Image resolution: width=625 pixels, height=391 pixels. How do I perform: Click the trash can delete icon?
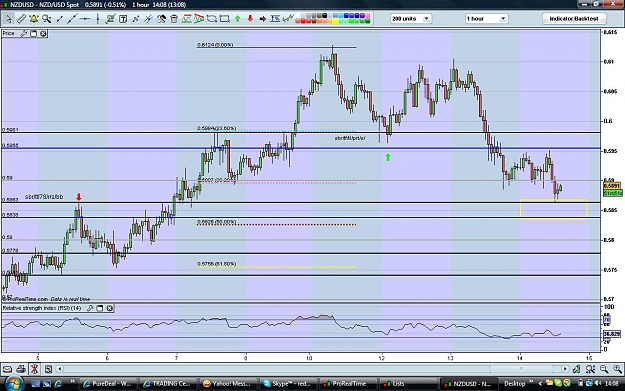coord(174,19)
